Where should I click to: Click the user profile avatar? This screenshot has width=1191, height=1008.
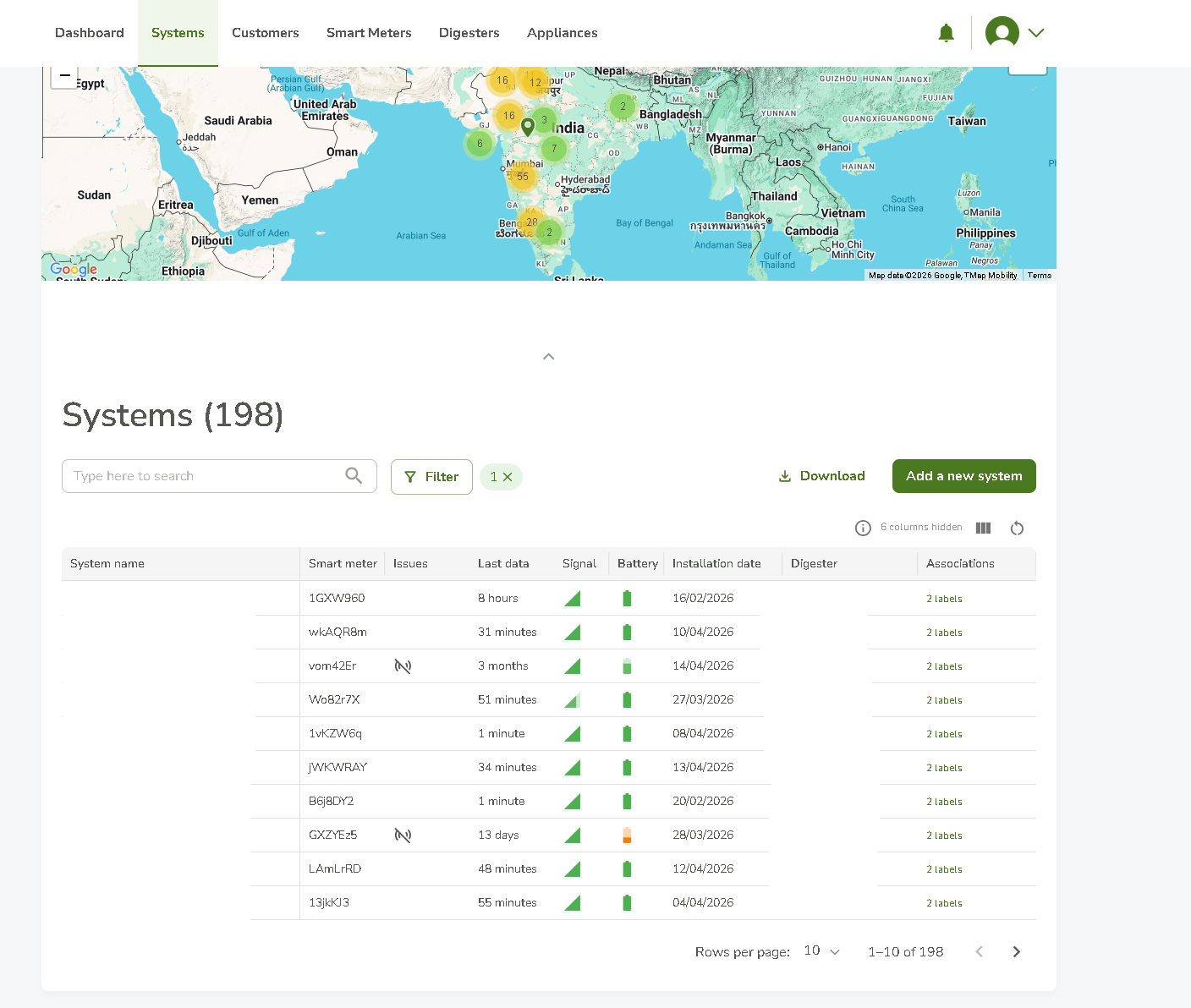1002,33
